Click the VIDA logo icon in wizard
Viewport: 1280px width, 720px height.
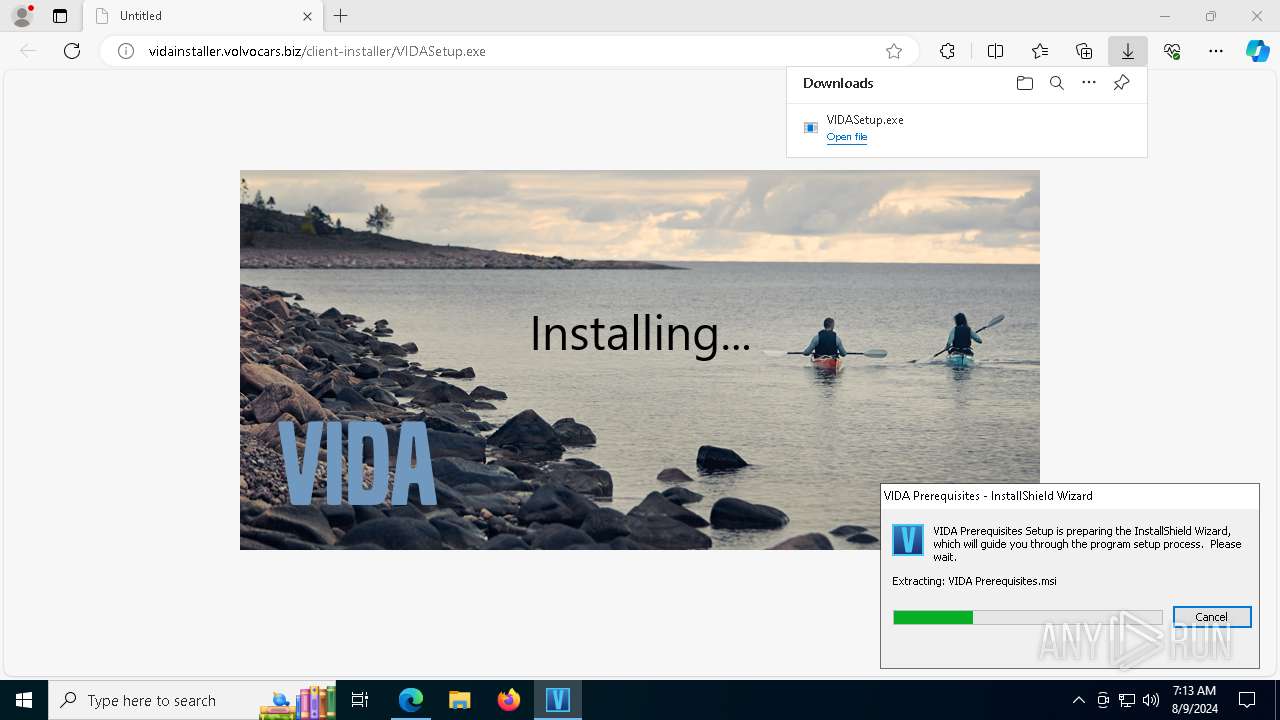click(x=907, y=540)
